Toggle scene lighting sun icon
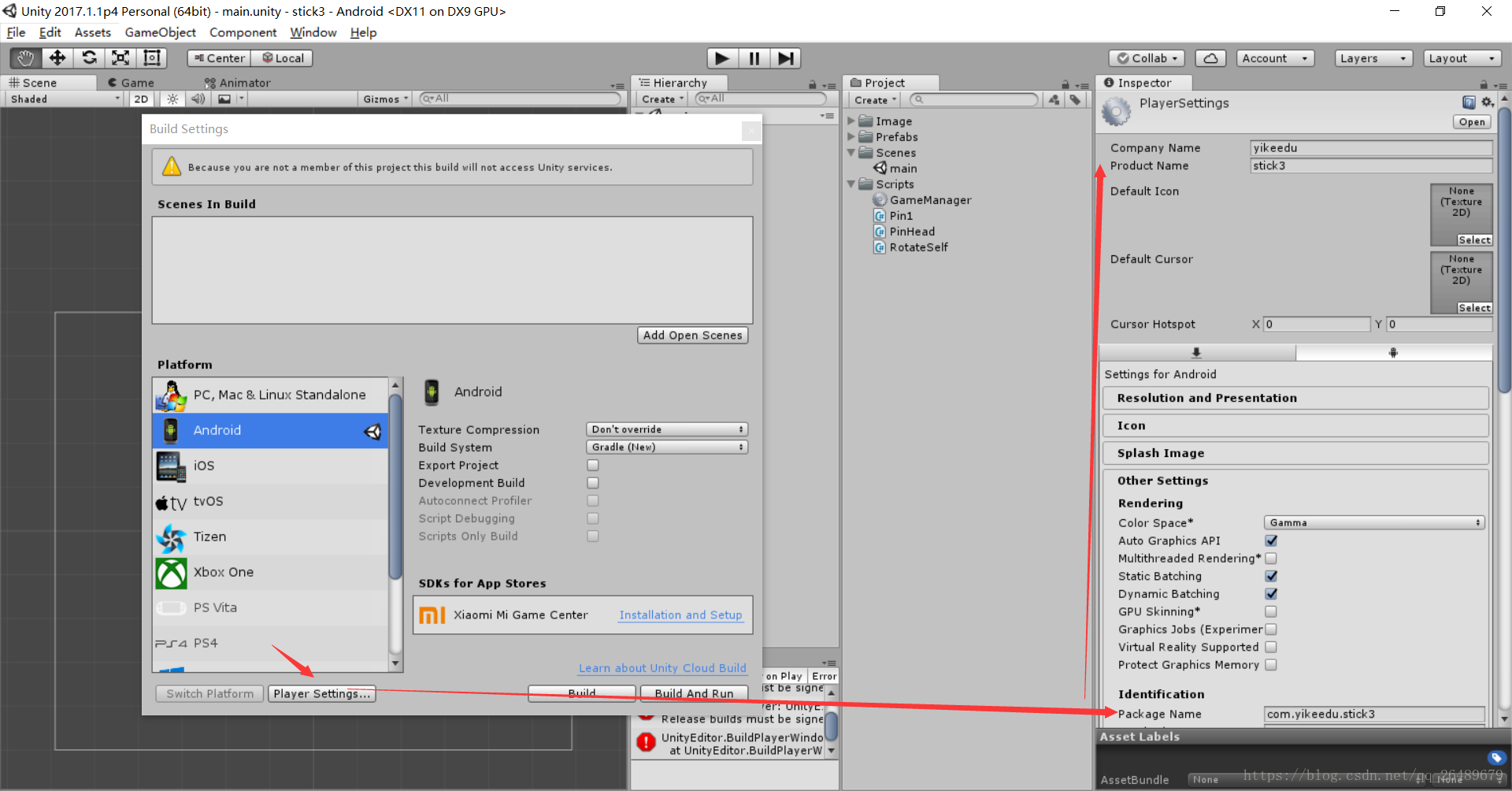This screenshot has width=1512, height=791. 172,99
